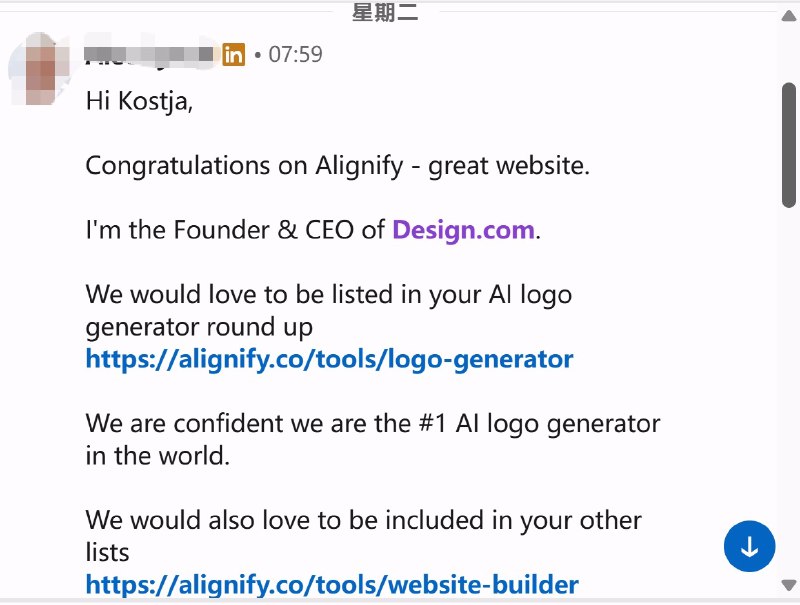
Task: Click "We are confident we are the #1" line
Action: [372, 424]
